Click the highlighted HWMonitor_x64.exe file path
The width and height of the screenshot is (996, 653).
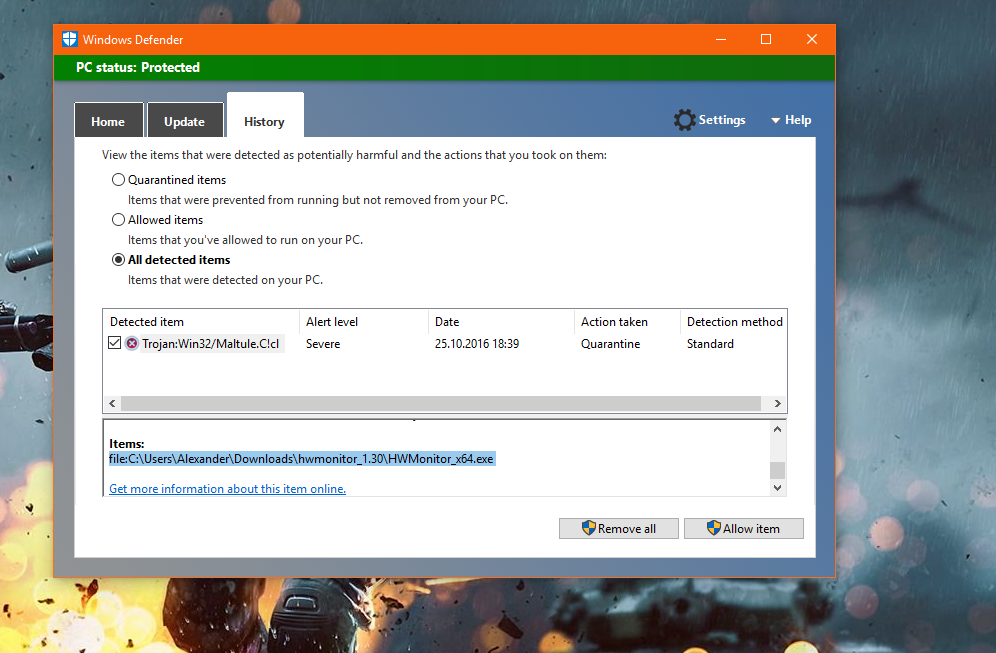[302, 459]
